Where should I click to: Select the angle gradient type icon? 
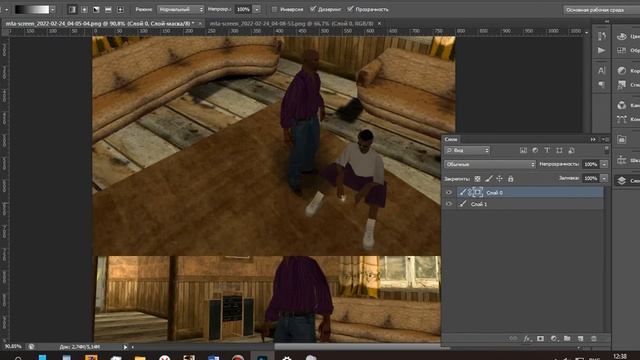(96, 9)
